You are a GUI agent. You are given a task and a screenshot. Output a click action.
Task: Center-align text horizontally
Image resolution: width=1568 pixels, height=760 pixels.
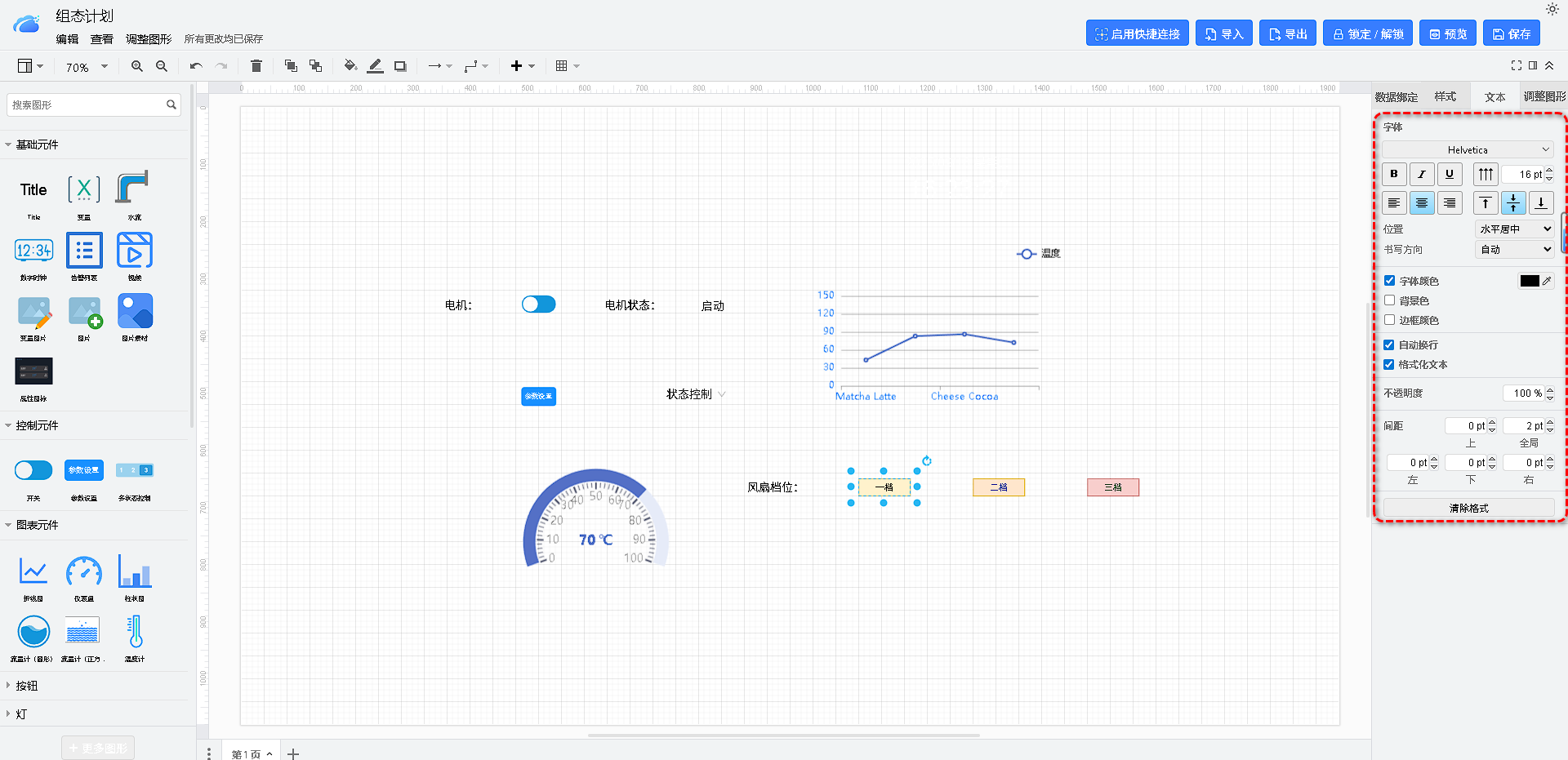[x=1422, y=203]
